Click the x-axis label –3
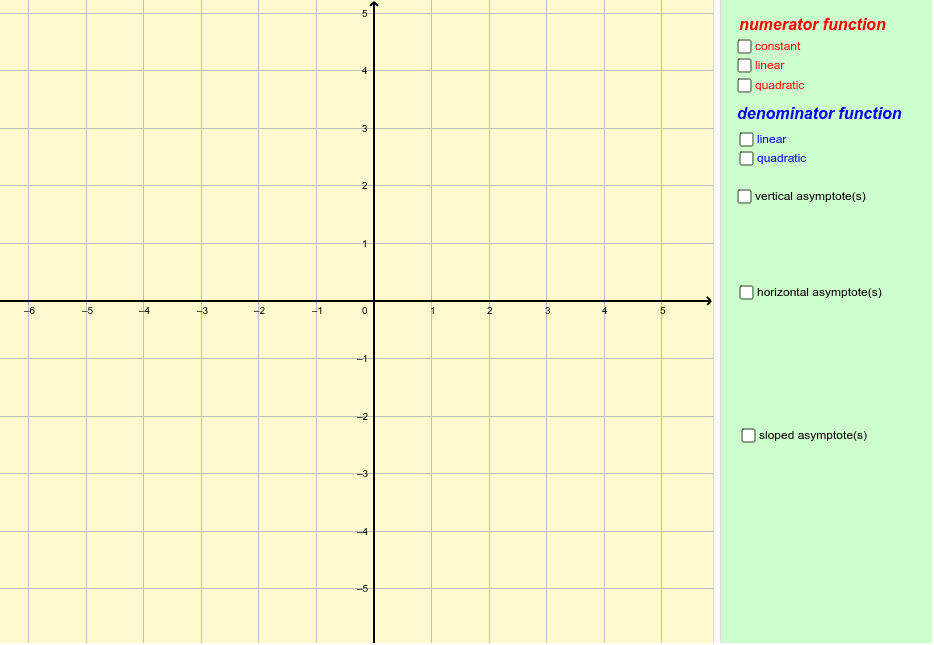 coord(202,311)
